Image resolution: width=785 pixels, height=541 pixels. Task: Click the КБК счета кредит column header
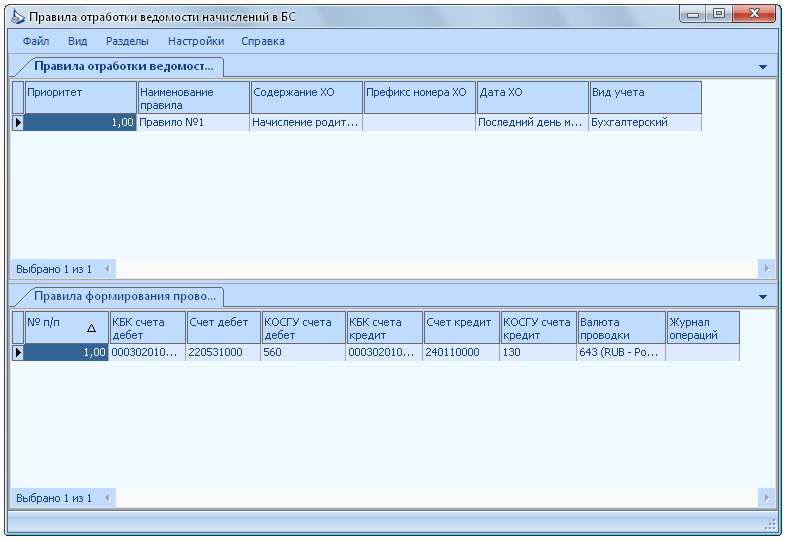click(x=385, y=328)
